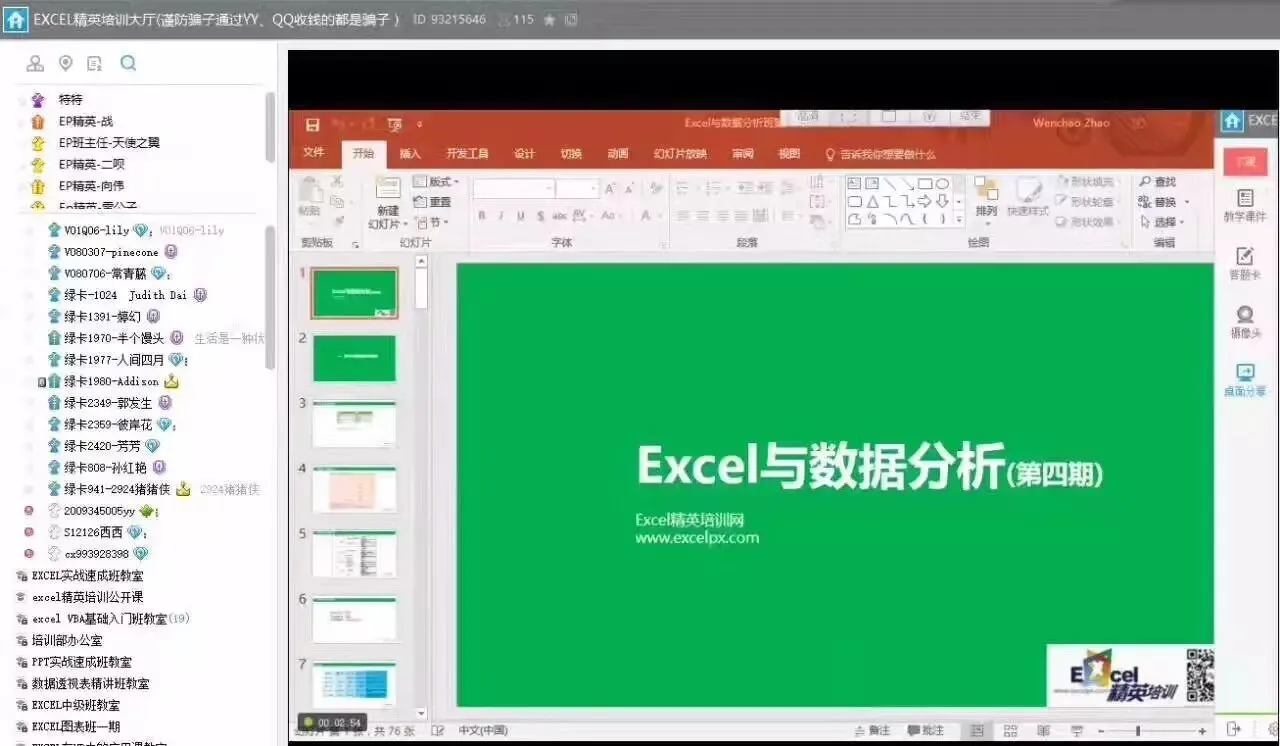Viewport: 1280px width, 746px height.
Task: Select user V080307-pinecone
Action: [x=111, y=252]
